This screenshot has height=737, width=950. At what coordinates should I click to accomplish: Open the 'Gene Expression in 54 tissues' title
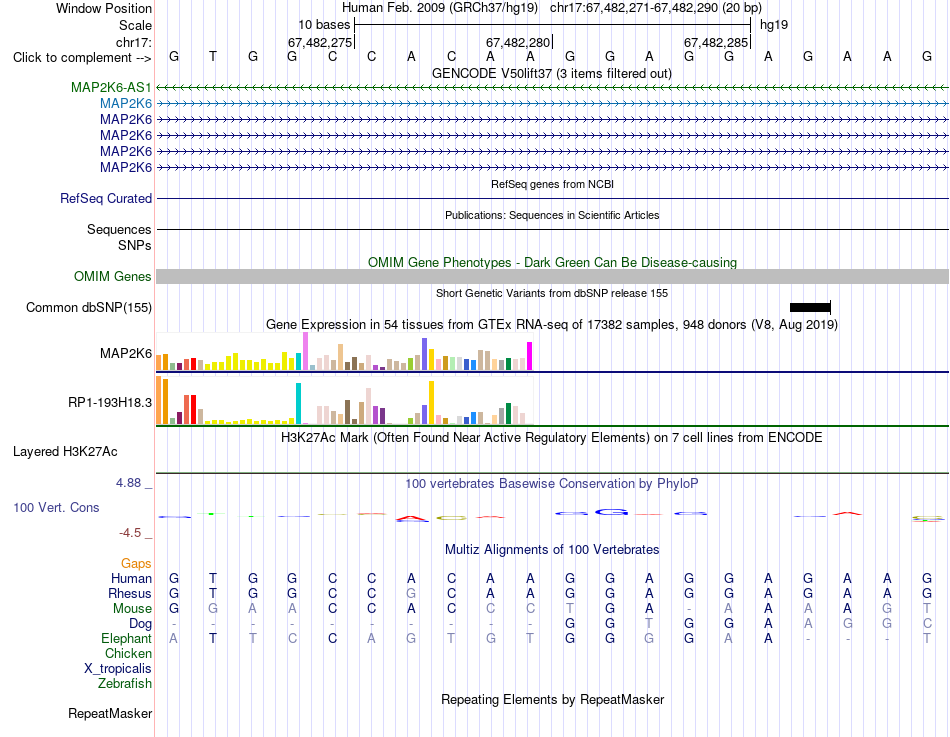click(552, 324)
